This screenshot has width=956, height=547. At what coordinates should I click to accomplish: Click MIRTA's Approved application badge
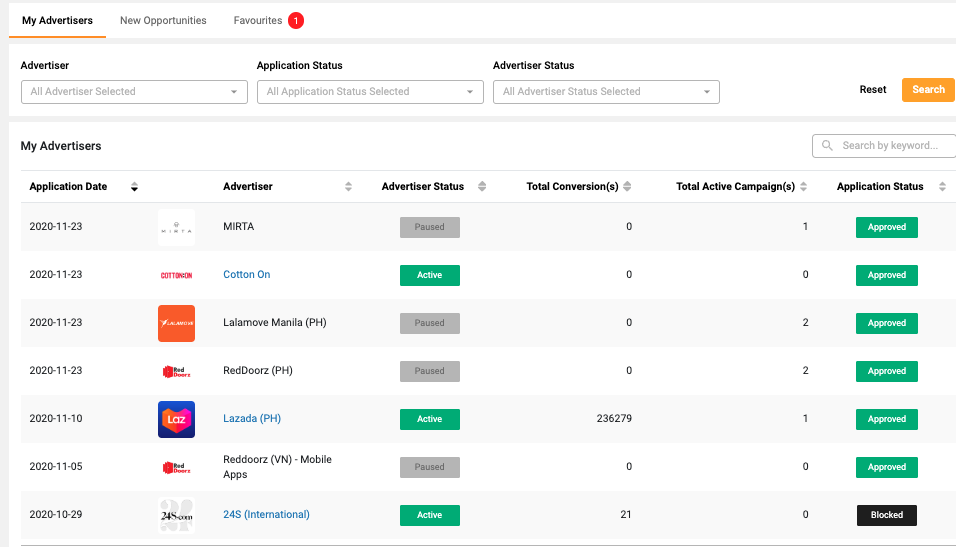tap(886, 227)
